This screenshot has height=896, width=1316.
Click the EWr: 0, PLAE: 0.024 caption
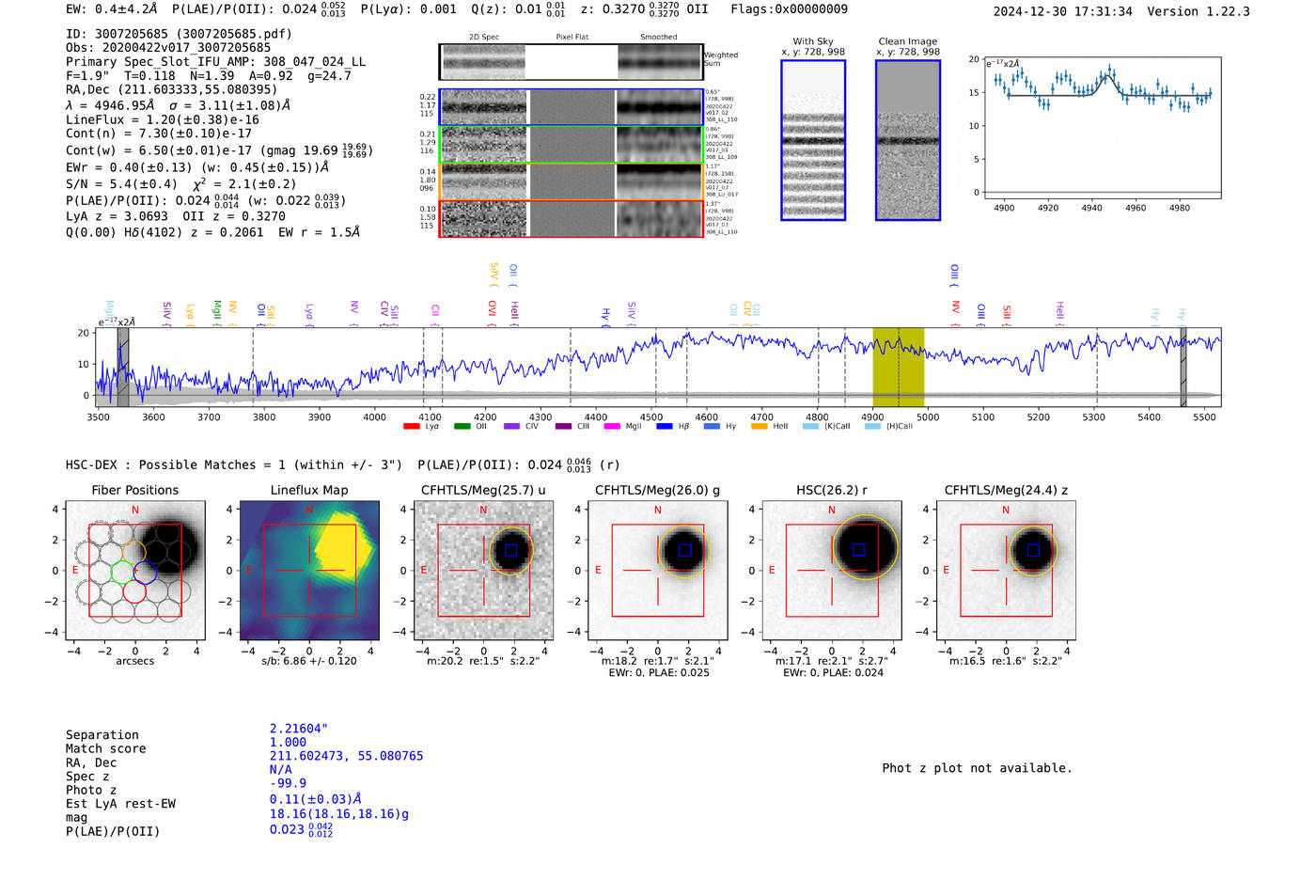pyautogui.click(x=833, y=673)
